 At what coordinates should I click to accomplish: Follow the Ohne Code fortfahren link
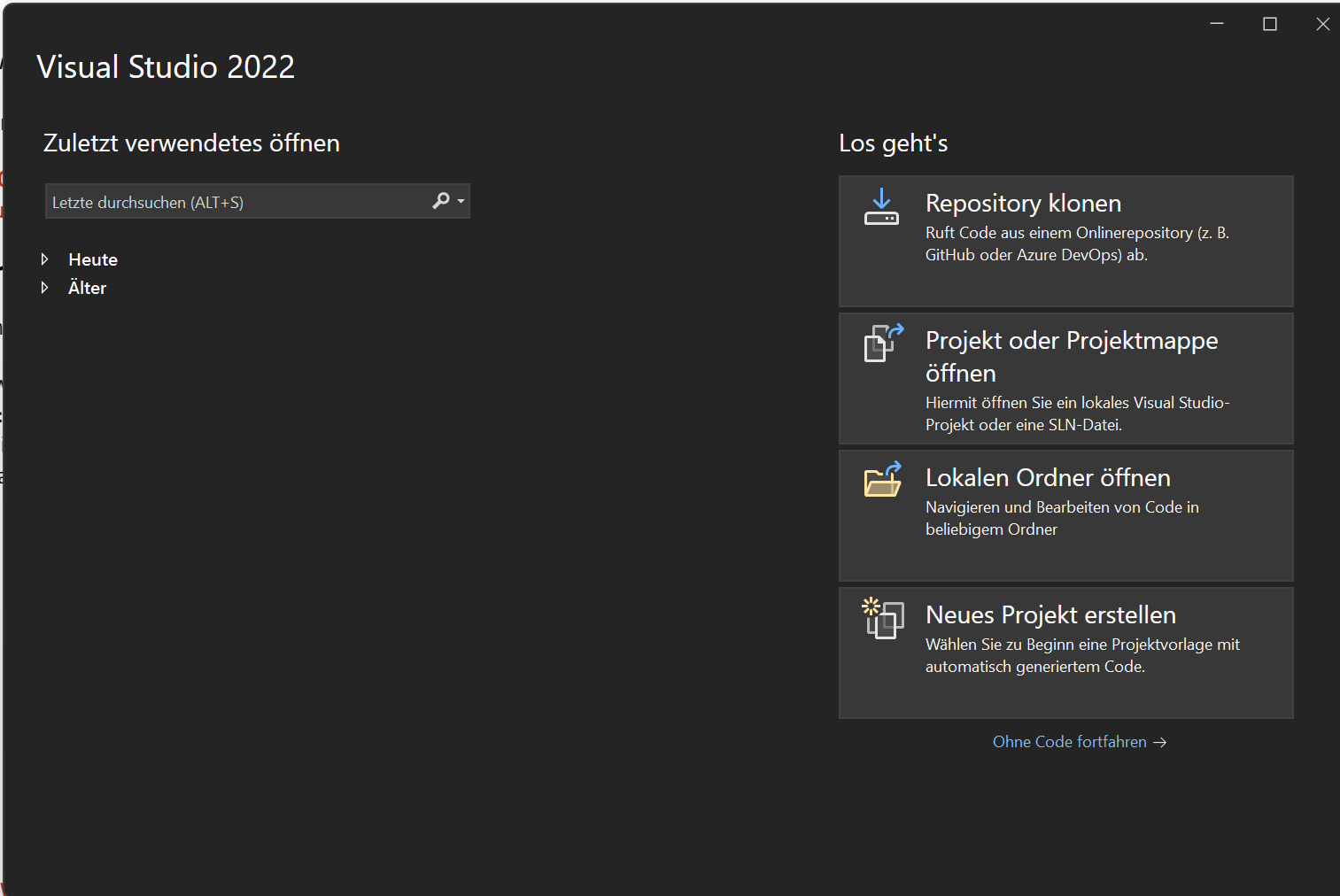click(x=1069, y=742)
